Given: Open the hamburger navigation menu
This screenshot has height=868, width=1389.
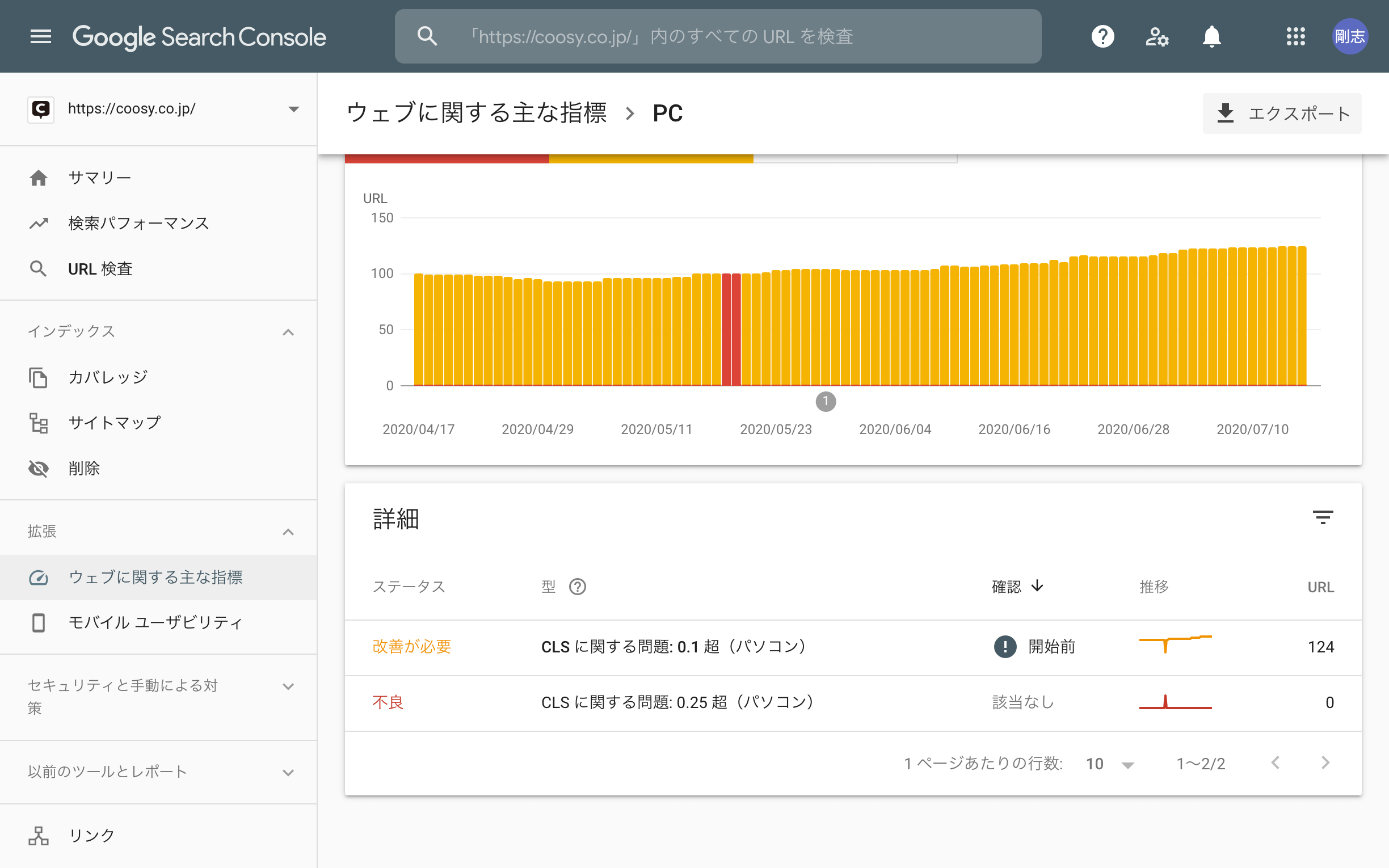Looking at the screenshot, I should [41, 36].
